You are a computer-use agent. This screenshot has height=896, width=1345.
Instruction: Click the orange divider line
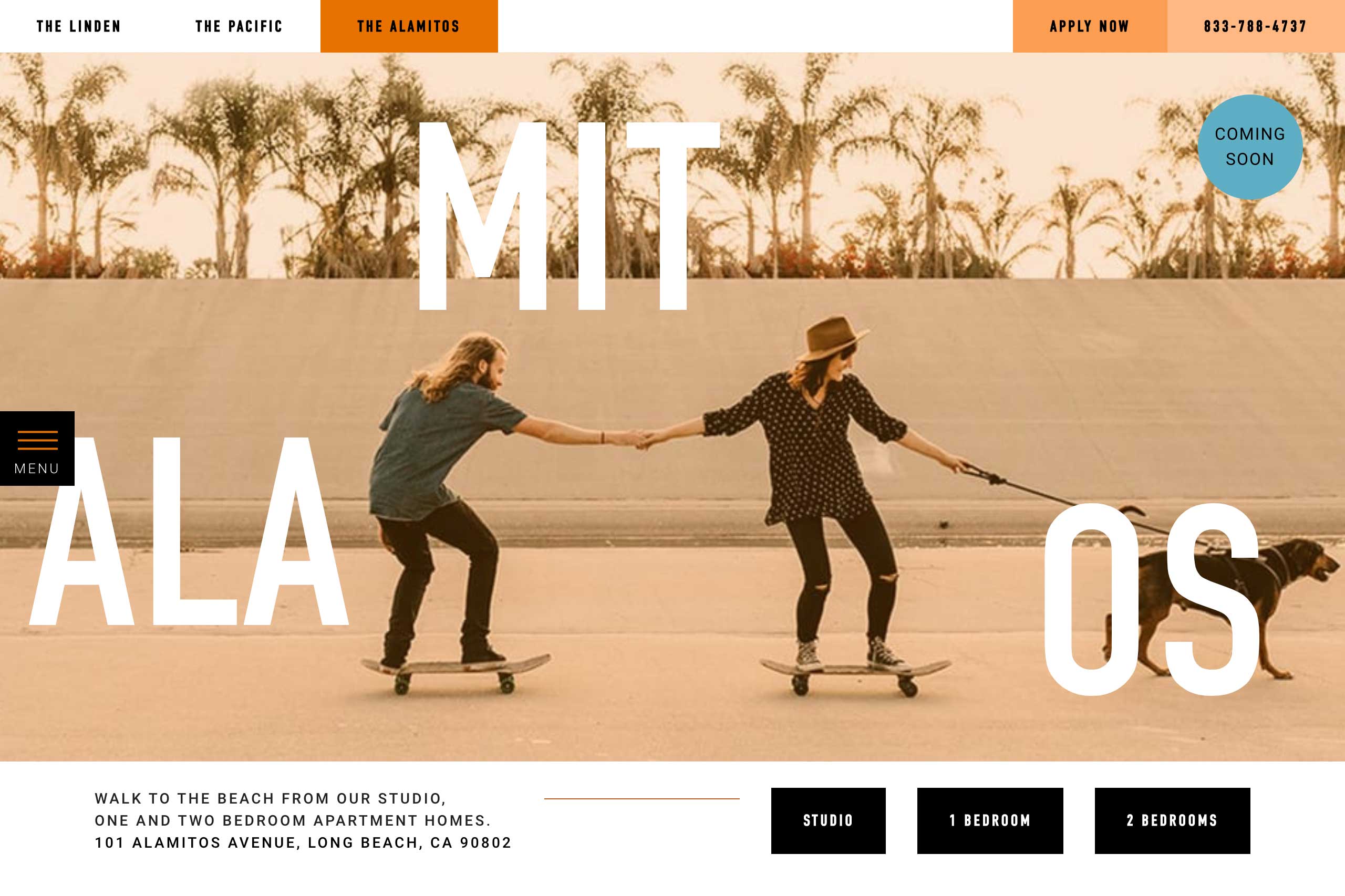642,799
